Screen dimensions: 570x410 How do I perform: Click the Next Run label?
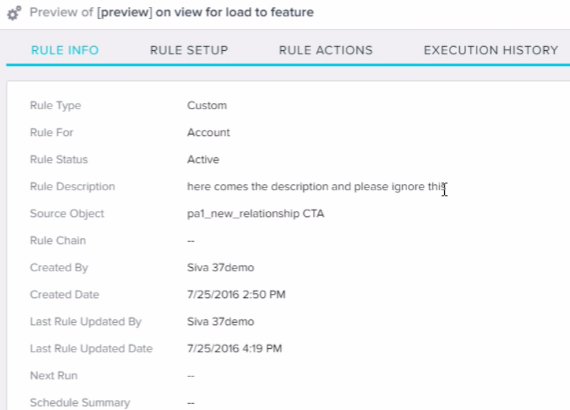54,375
